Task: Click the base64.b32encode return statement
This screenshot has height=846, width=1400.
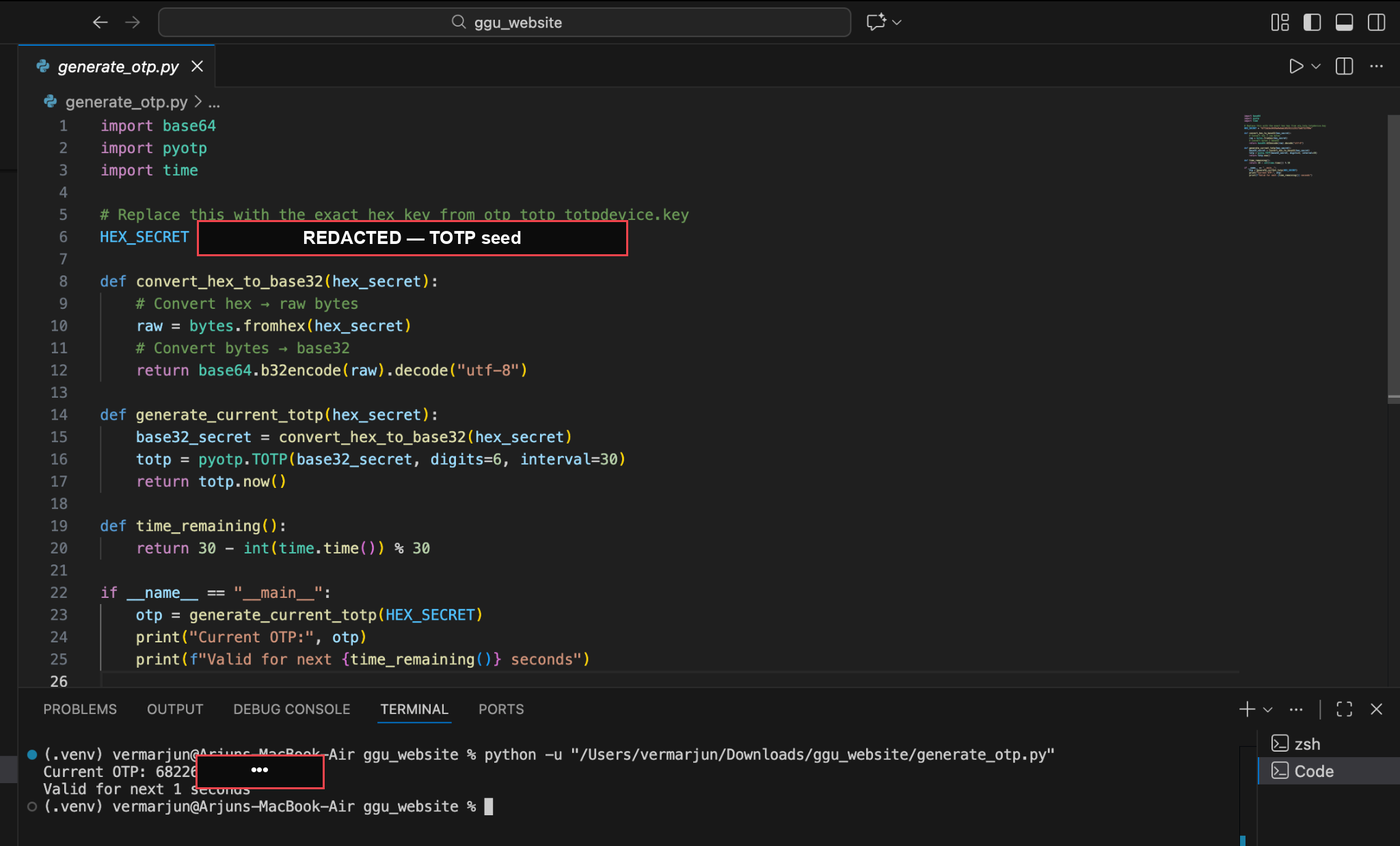Action: click(331, 370)
